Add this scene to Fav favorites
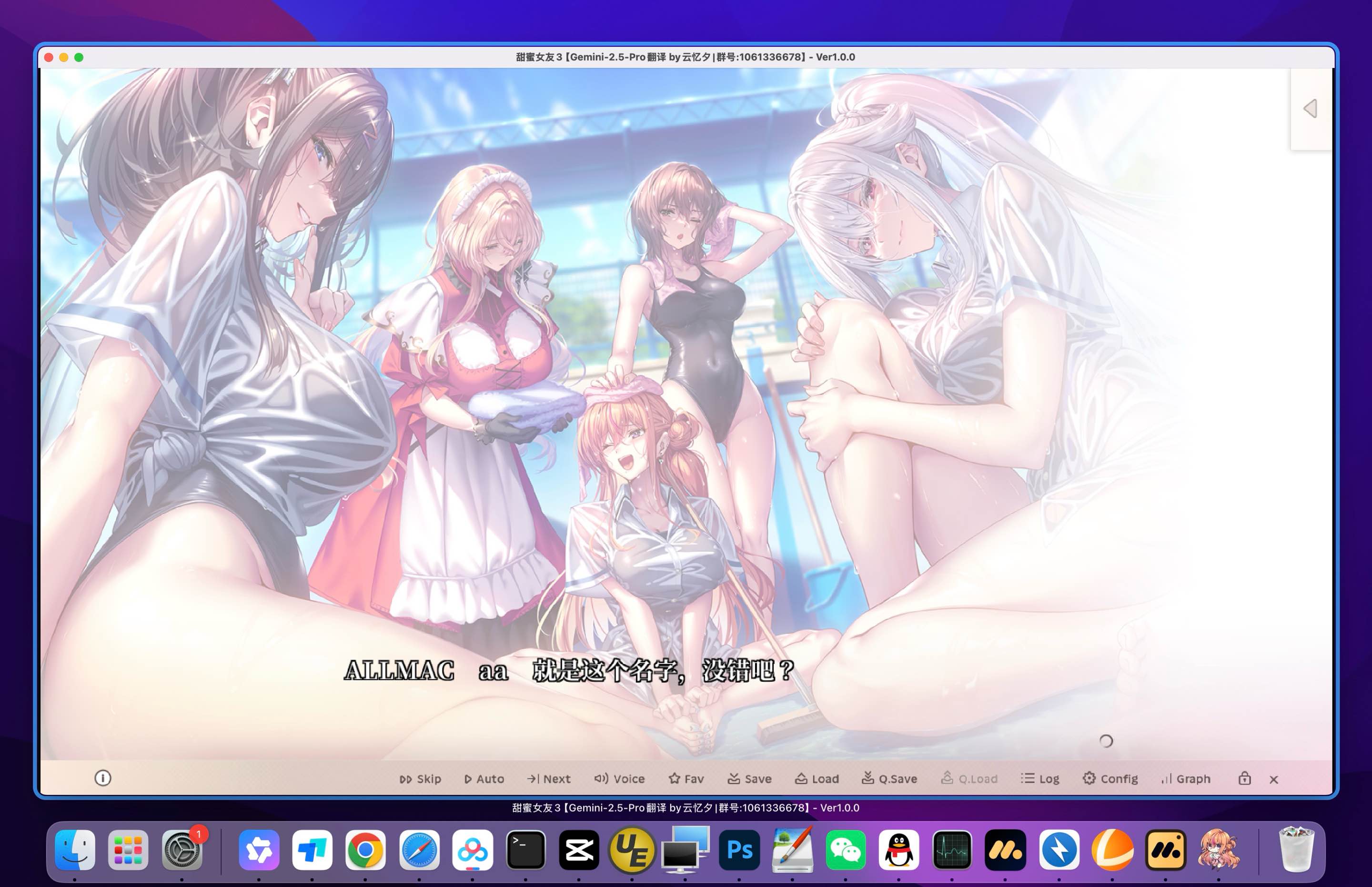The image size is (1372, 887). point(686,779)
